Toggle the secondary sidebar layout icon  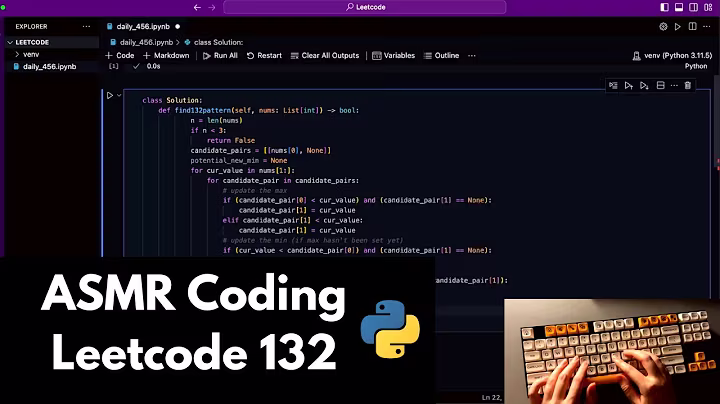[693, 7]
